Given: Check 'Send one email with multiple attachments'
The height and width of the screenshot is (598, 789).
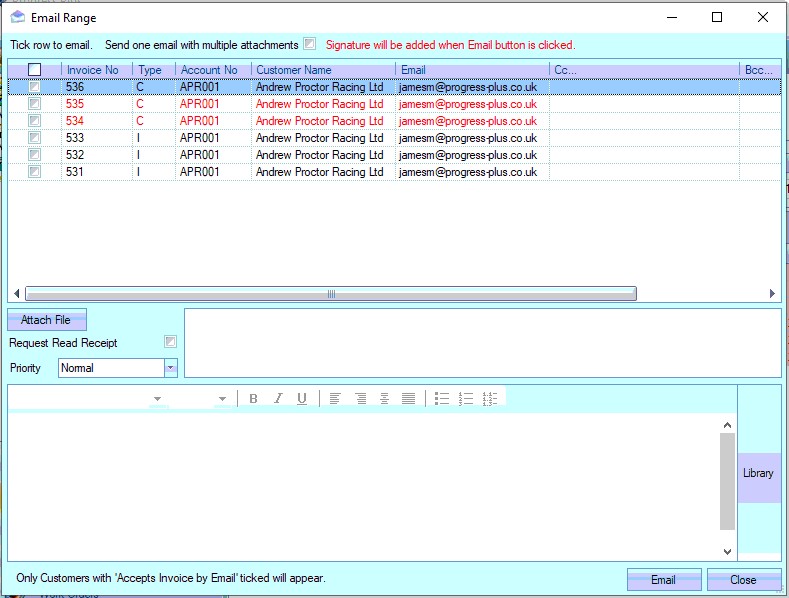Looking at the screenshot, I should pos(310,44).
